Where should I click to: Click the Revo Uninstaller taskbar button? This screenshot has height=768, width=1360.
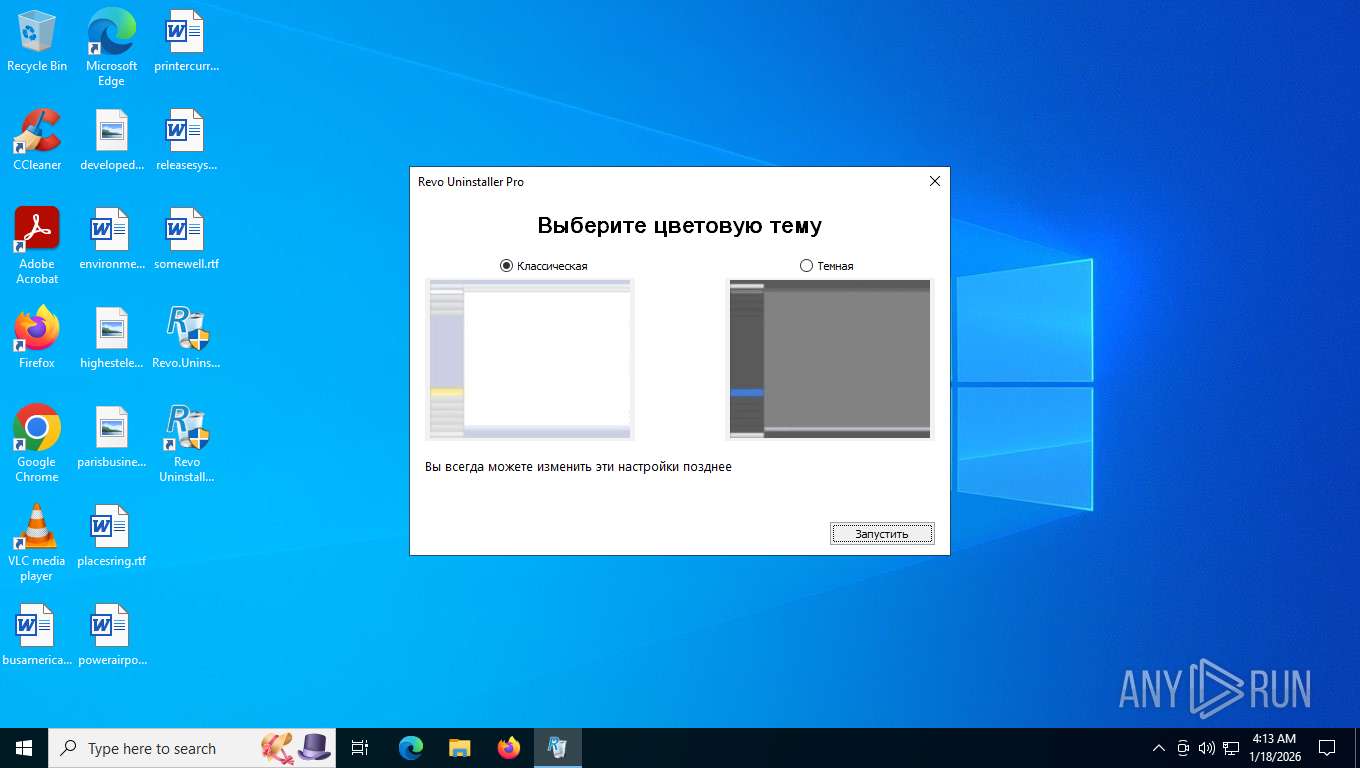pos(557,748)
